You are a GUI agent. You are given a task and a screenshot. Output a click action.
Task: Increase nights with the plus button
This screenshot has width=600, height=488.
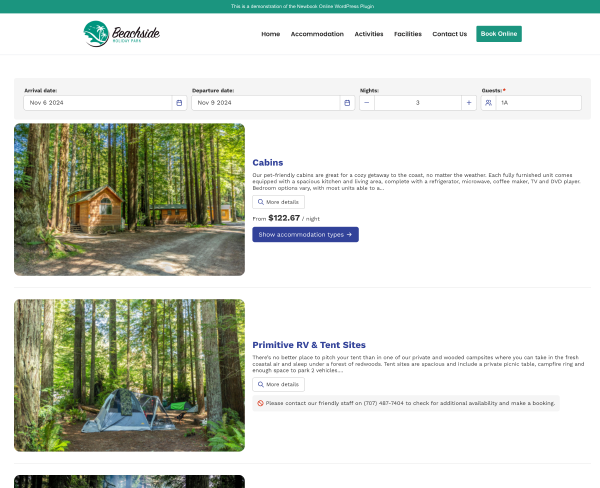469,103
